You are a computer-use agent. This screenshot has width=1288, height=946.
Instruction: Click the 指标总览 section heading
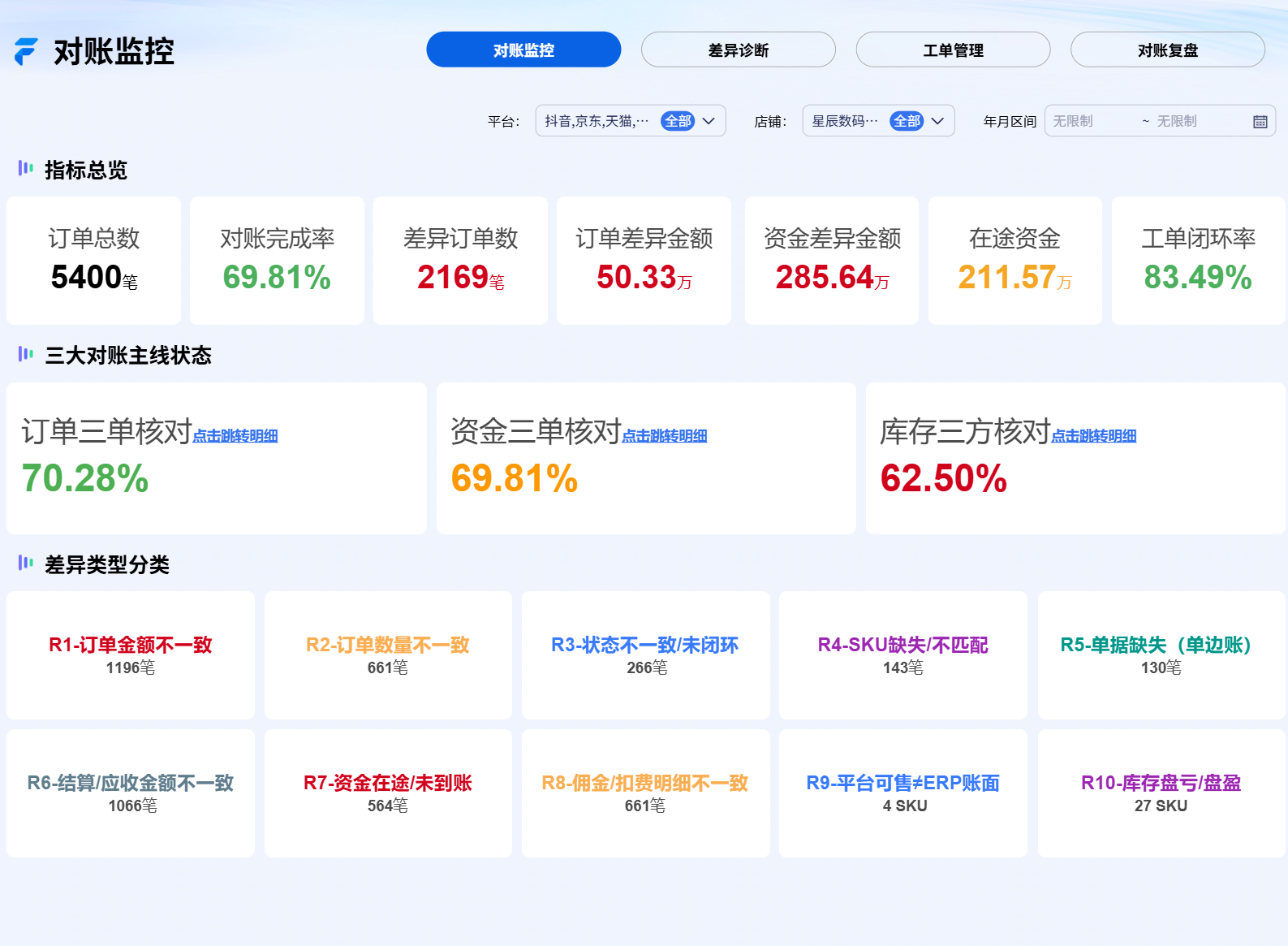86,170
